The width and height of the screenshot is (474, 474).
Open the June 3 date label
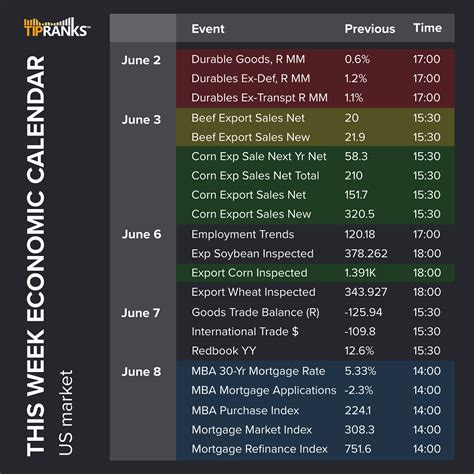click(x=141, y=120)
